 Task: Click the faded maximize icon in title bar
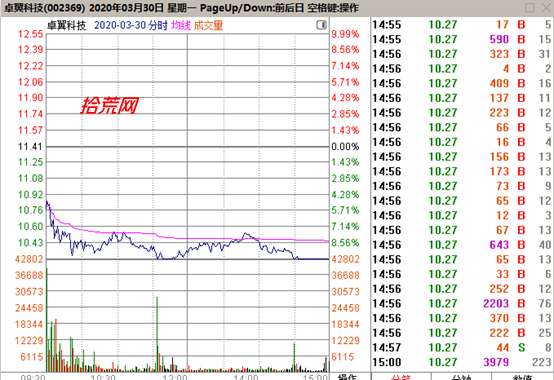[530, 8]
